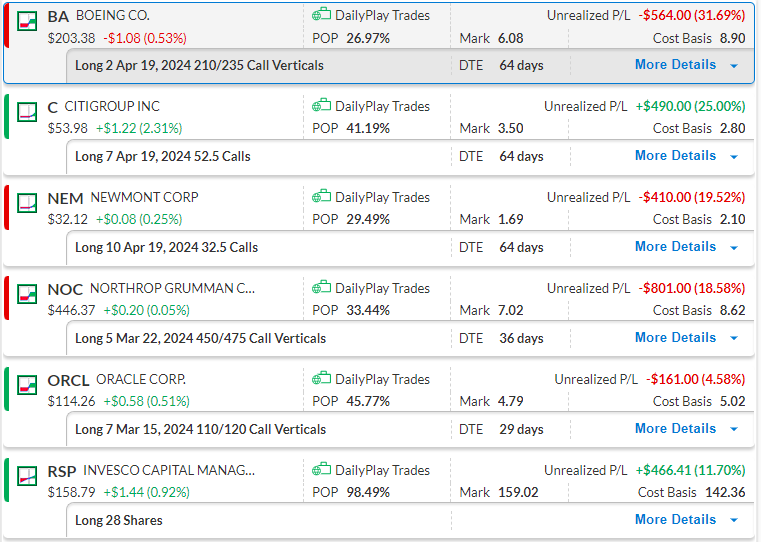Select the NEM ticker symbol

66,198
